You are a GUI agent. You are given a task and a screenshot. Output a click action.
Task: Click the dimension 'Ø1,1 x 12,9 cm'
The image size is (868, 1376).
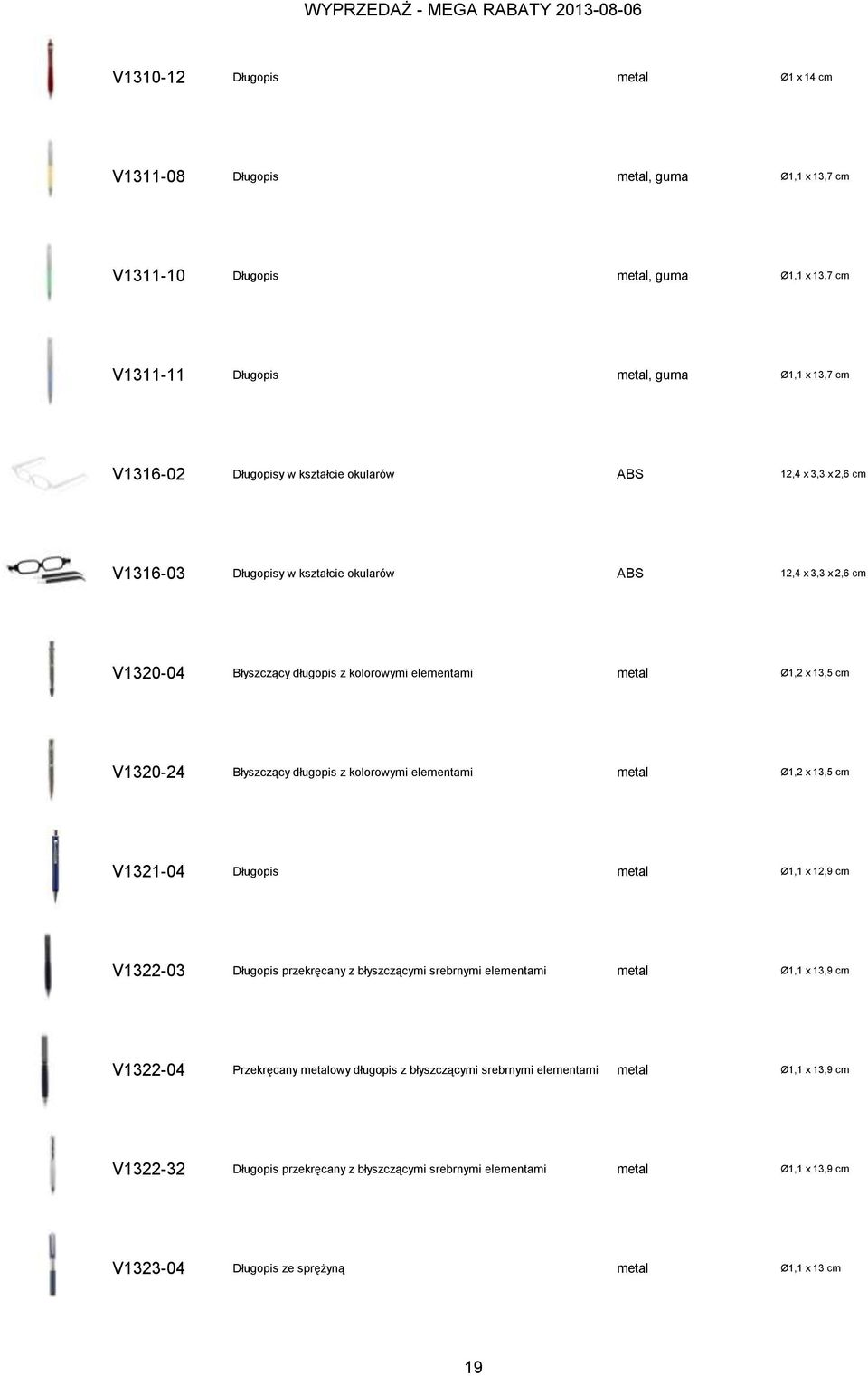point(815,871)
